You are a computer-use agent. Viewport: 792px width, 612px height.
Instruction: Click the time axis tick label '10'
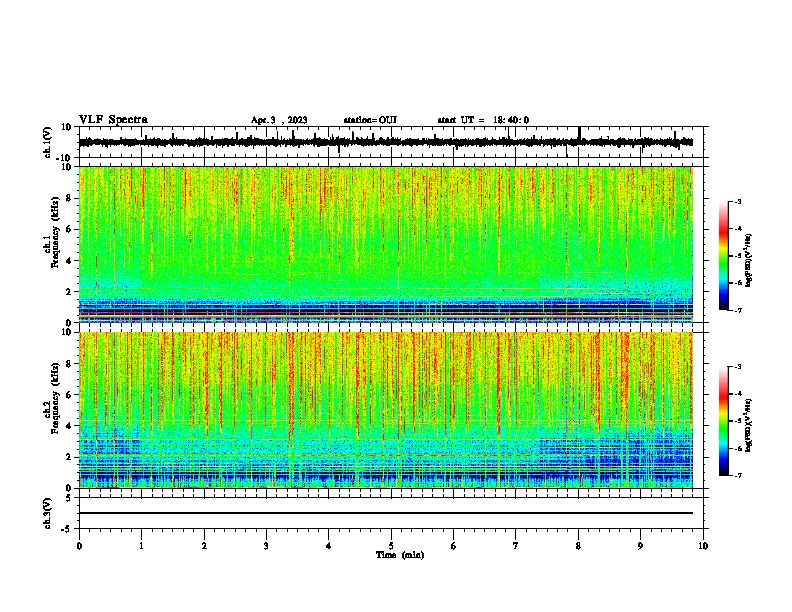click(703, 546)
